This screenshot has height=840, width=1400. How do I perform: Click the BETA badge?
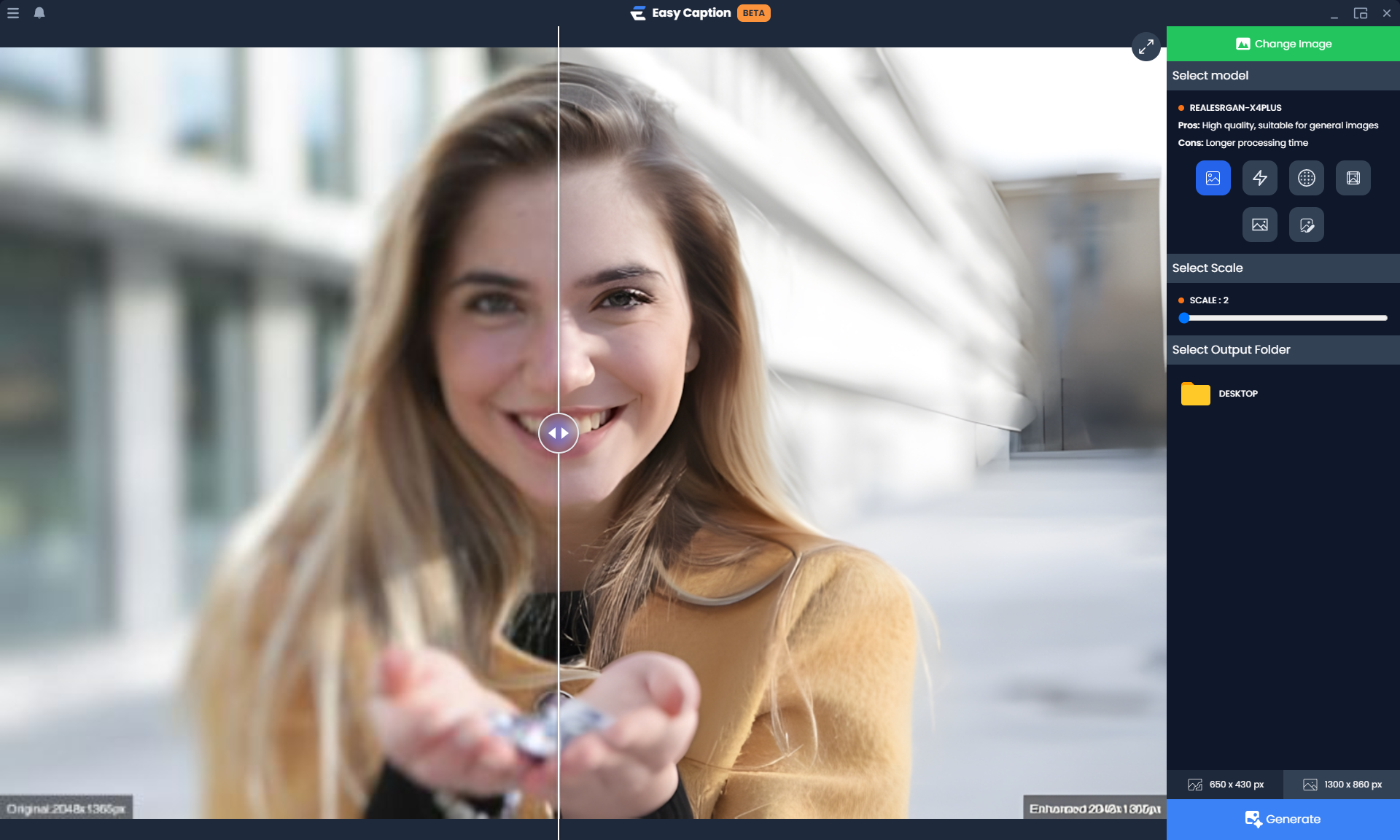coord(753,13)
